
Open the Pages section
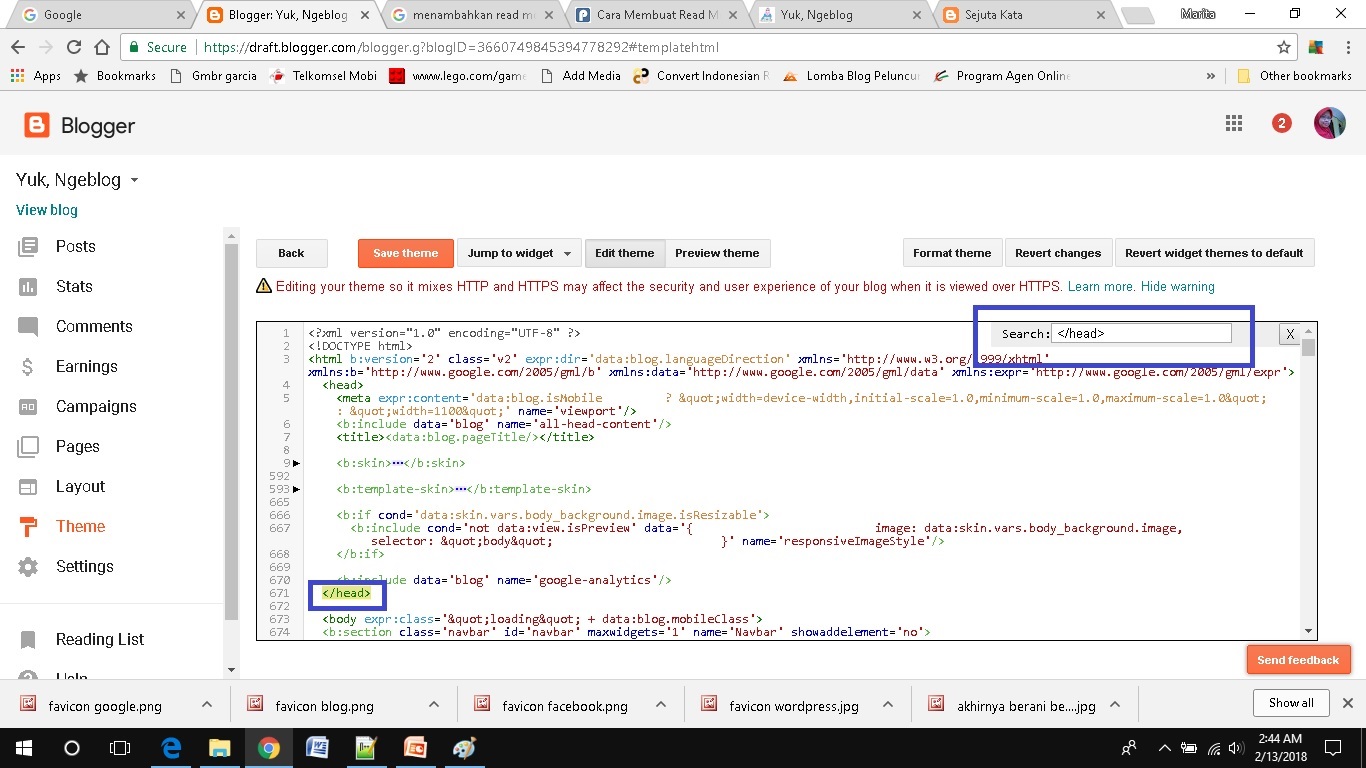tap(78, 446)
